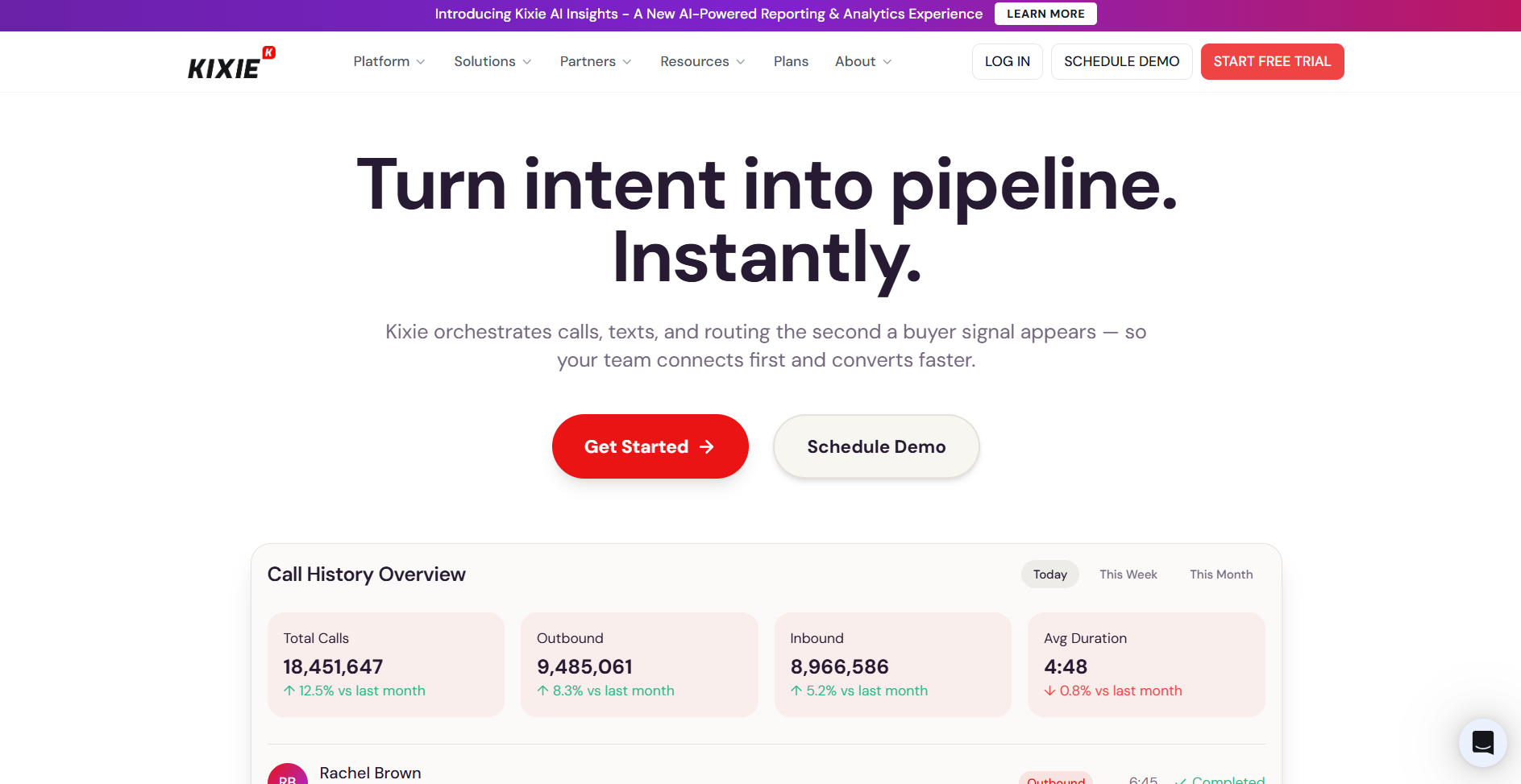Click Rachel Brown's avatar

coord(288,774)
